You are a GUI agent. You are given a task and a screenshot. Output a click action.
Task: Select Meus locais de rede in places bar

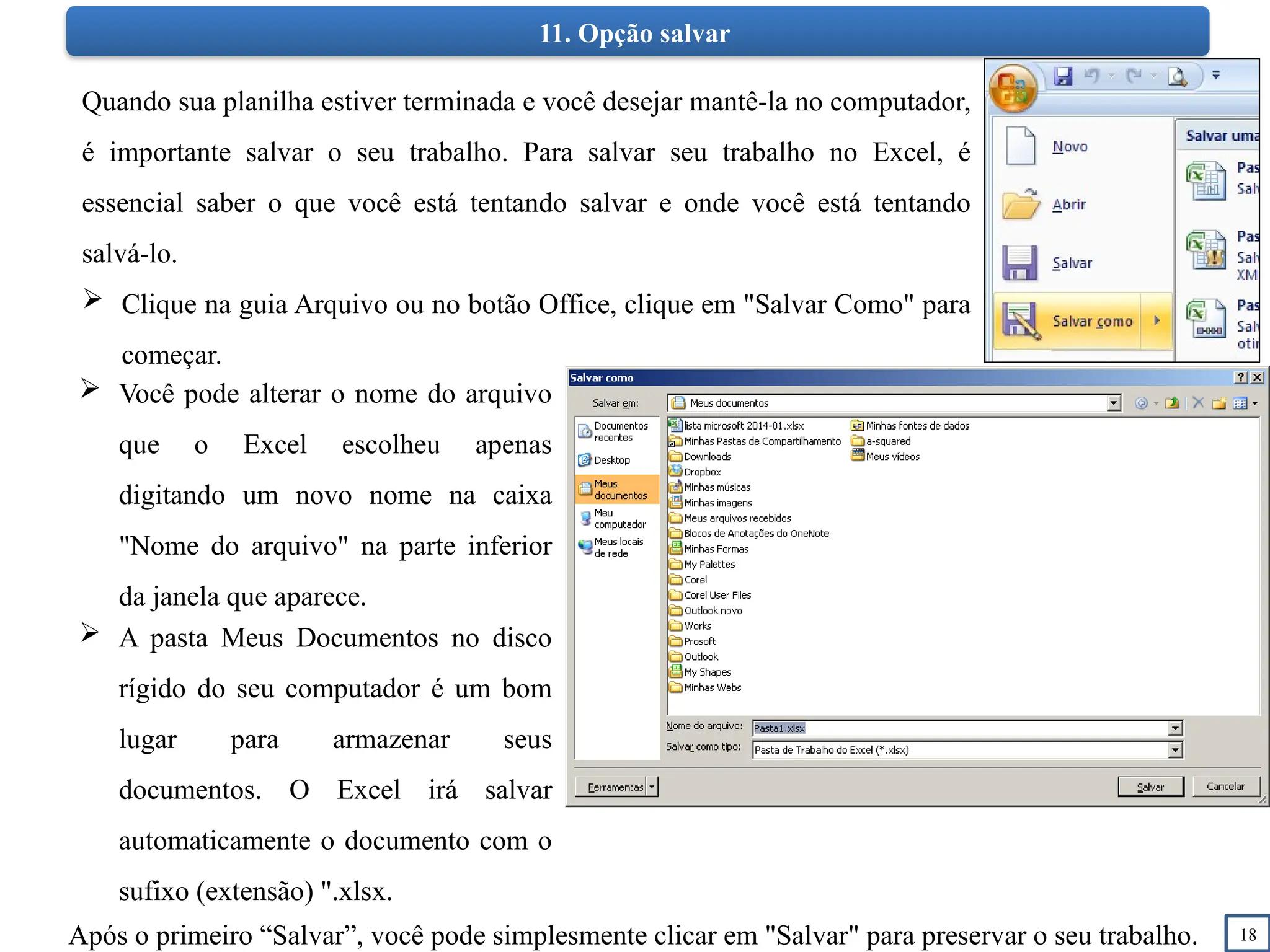tap(616, 547)
